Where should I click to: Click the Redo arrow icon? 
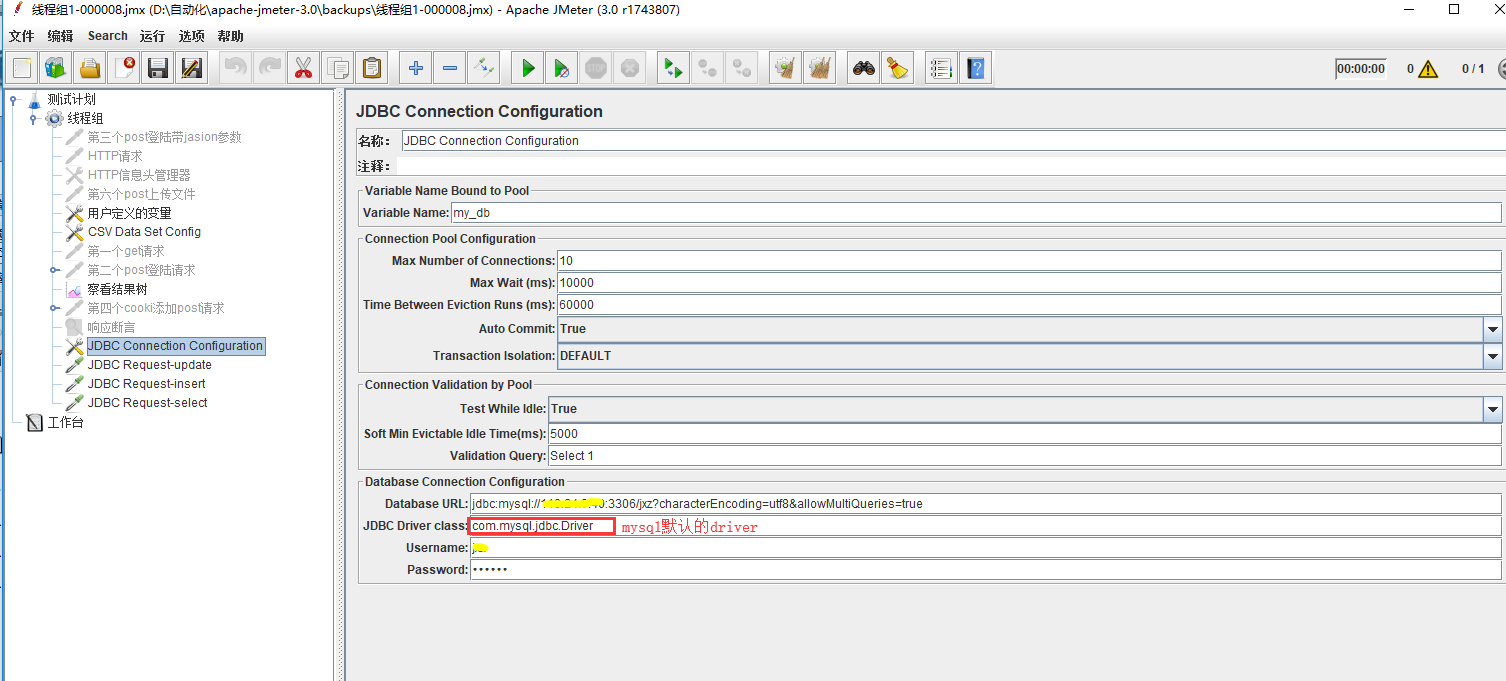click(x=270, y=68)
